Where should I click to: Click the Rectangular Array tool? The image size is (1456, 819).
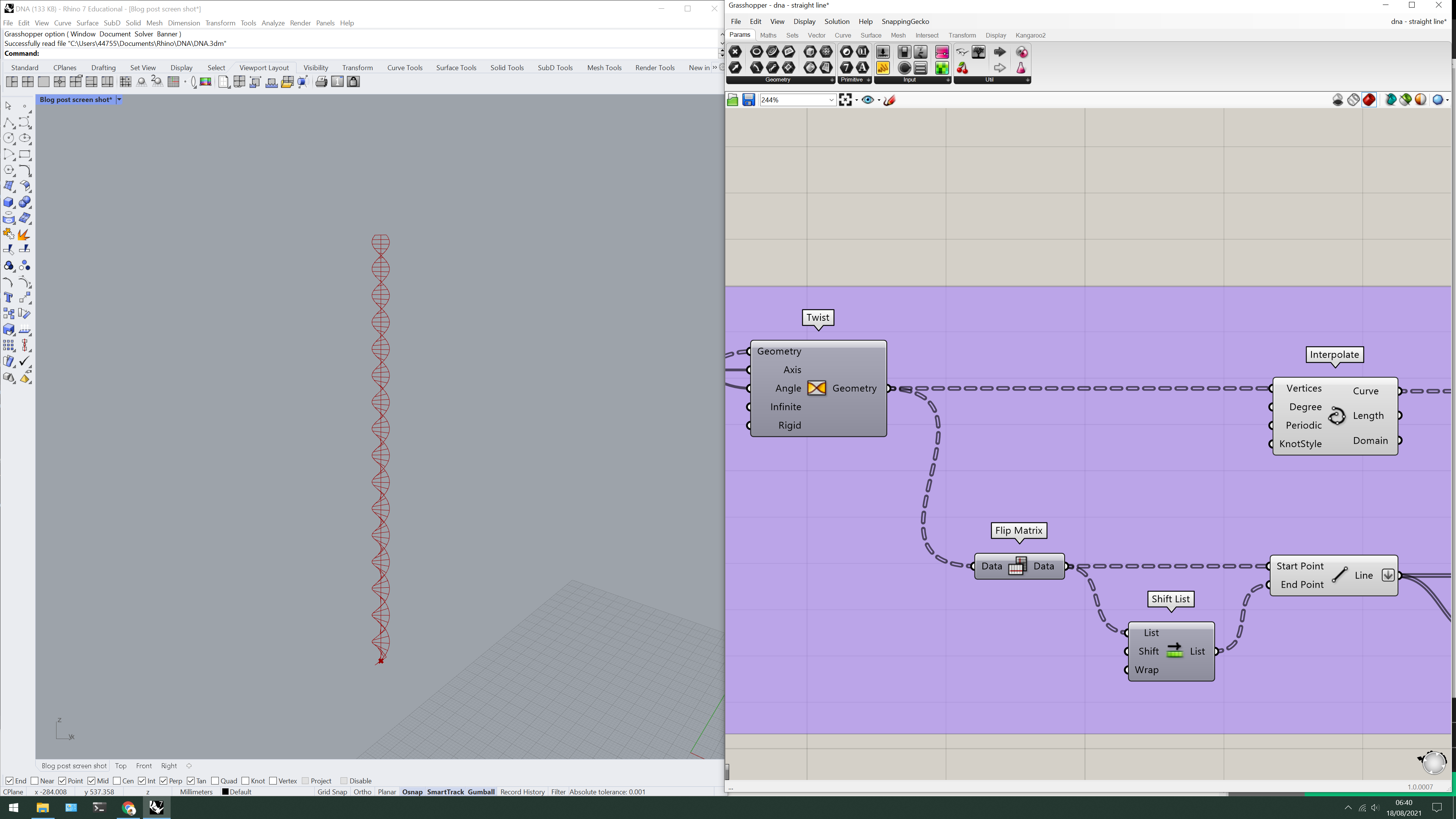tap(8, 345)
